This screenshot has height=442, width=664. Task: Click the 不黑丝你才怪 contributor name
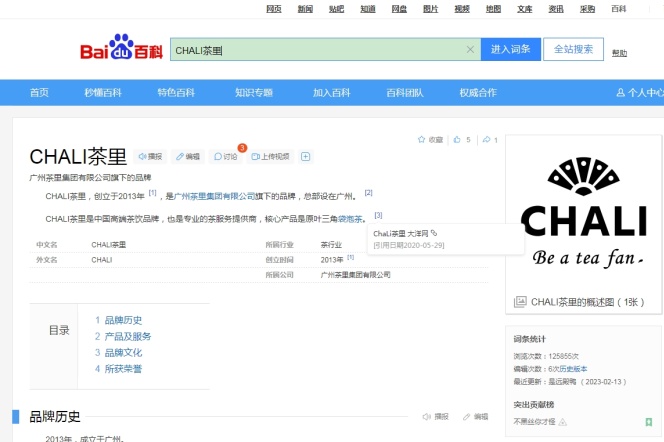[x=534, y=422]
